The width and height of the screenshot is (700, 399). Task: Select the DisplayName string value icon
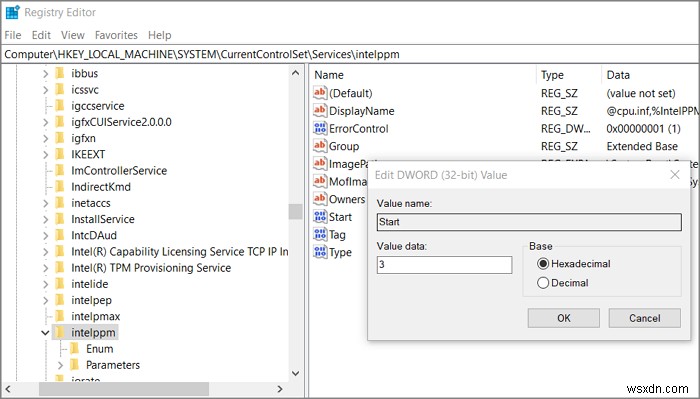pos(320,110)
